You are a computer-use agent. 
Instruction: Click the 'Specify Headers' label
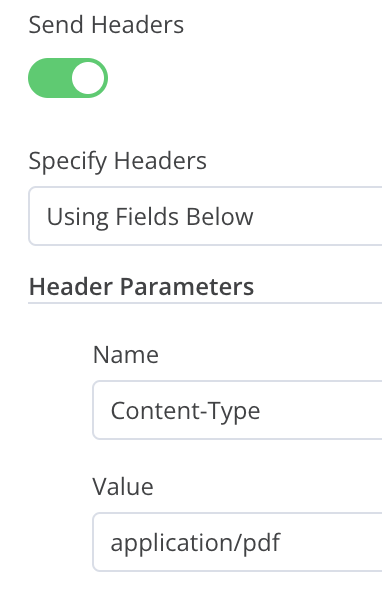point(117,161)
